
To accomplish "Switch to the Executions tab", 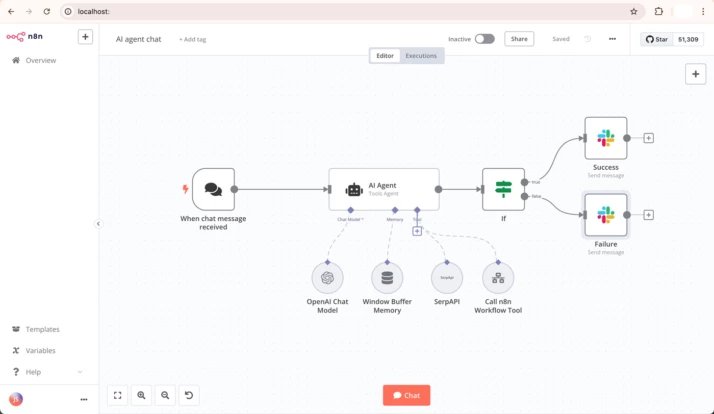I will click(421, 56).
